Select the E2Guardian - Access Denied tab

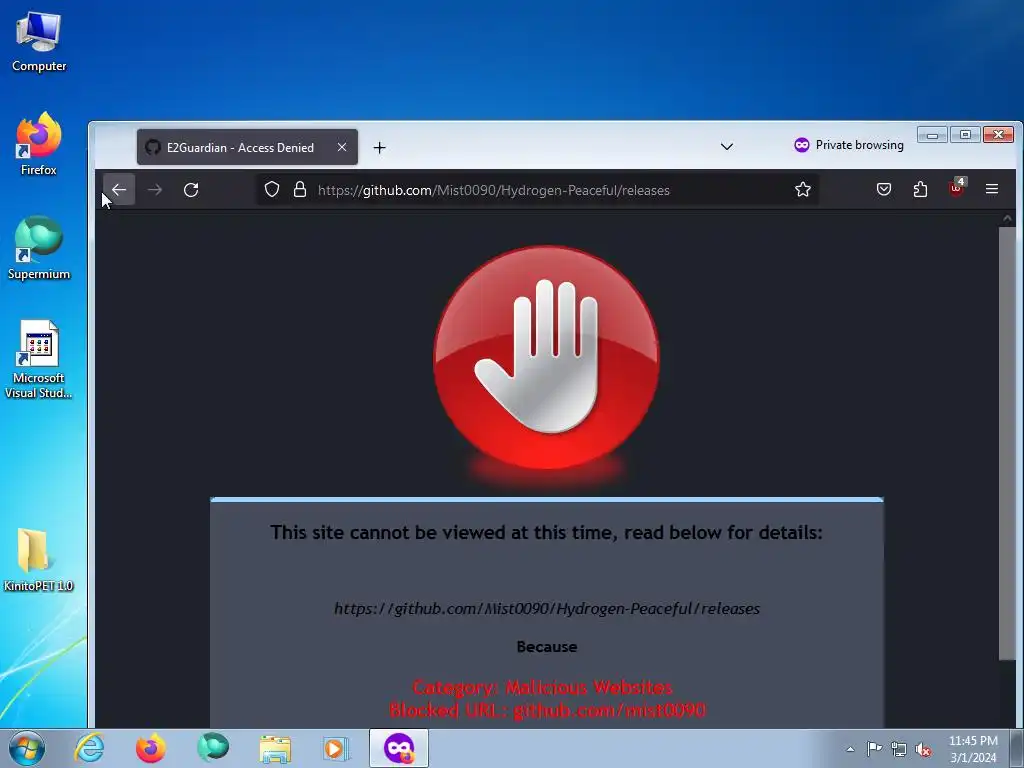pyautogui.click(x=247, y=147)
